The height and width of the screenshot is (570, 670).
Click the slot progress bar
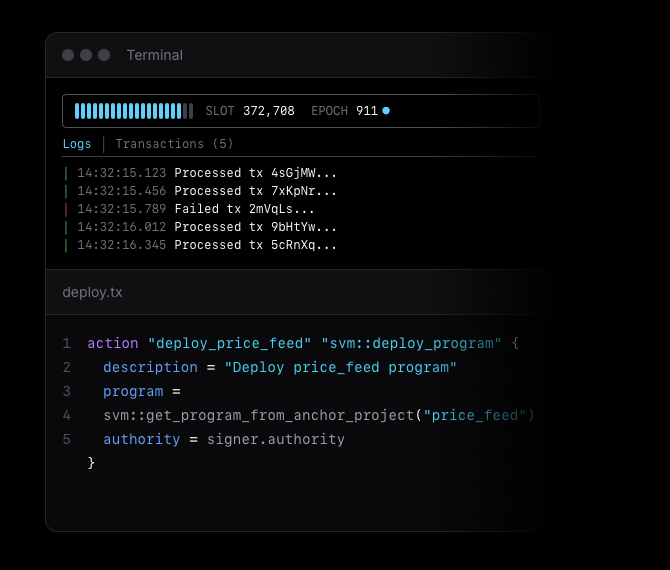(134, 111)
